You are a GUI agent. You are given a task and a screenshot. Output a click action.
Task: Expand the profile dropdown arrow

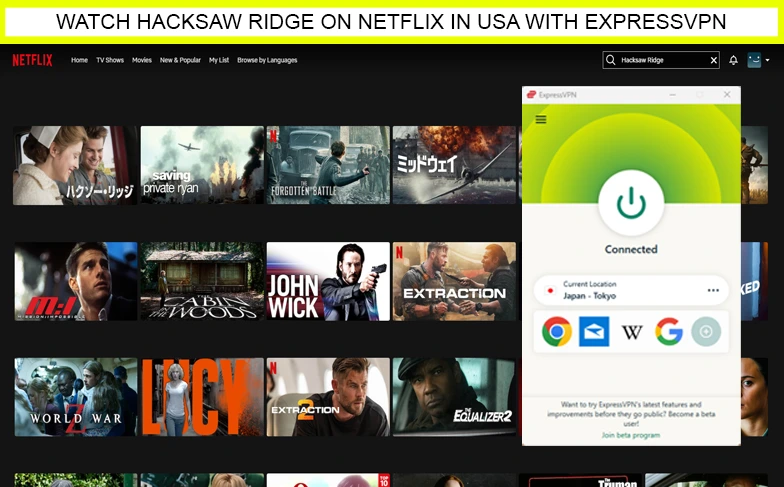coord(768,60)
